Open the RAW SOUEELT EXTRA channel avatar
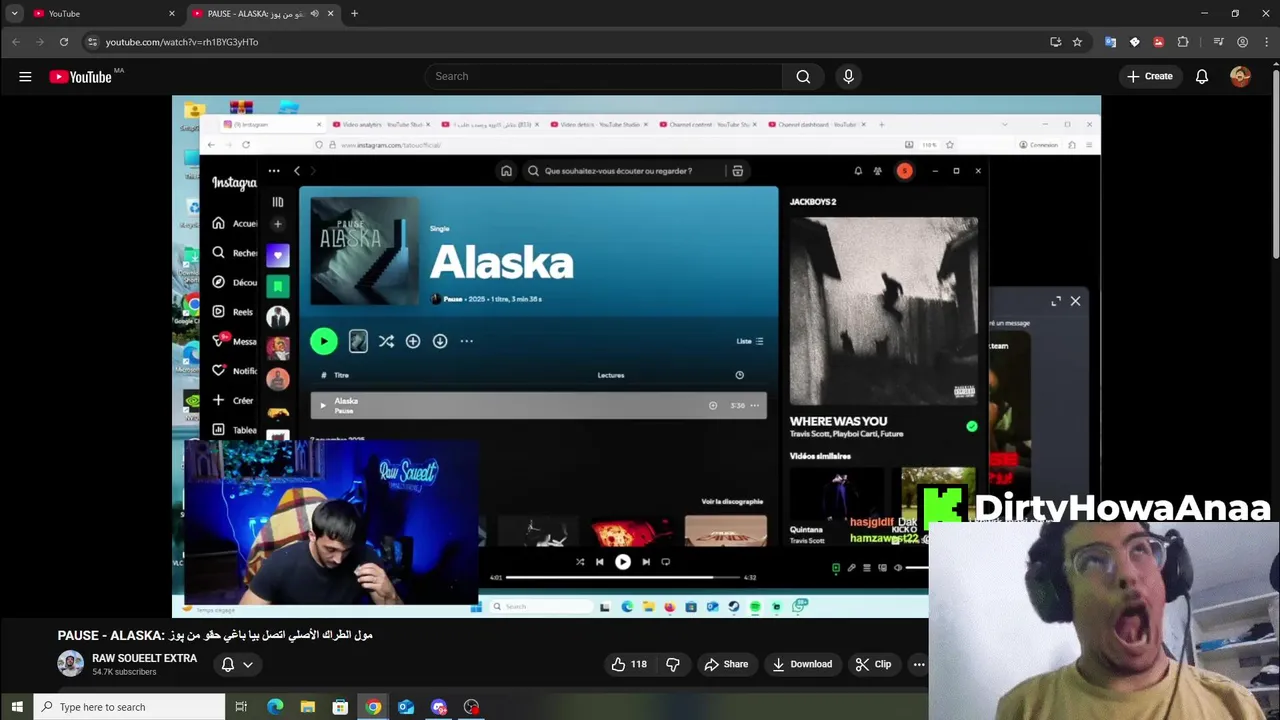Viewport: 1280px width, 720px height. pyautogui.click(x=70, y=664)
